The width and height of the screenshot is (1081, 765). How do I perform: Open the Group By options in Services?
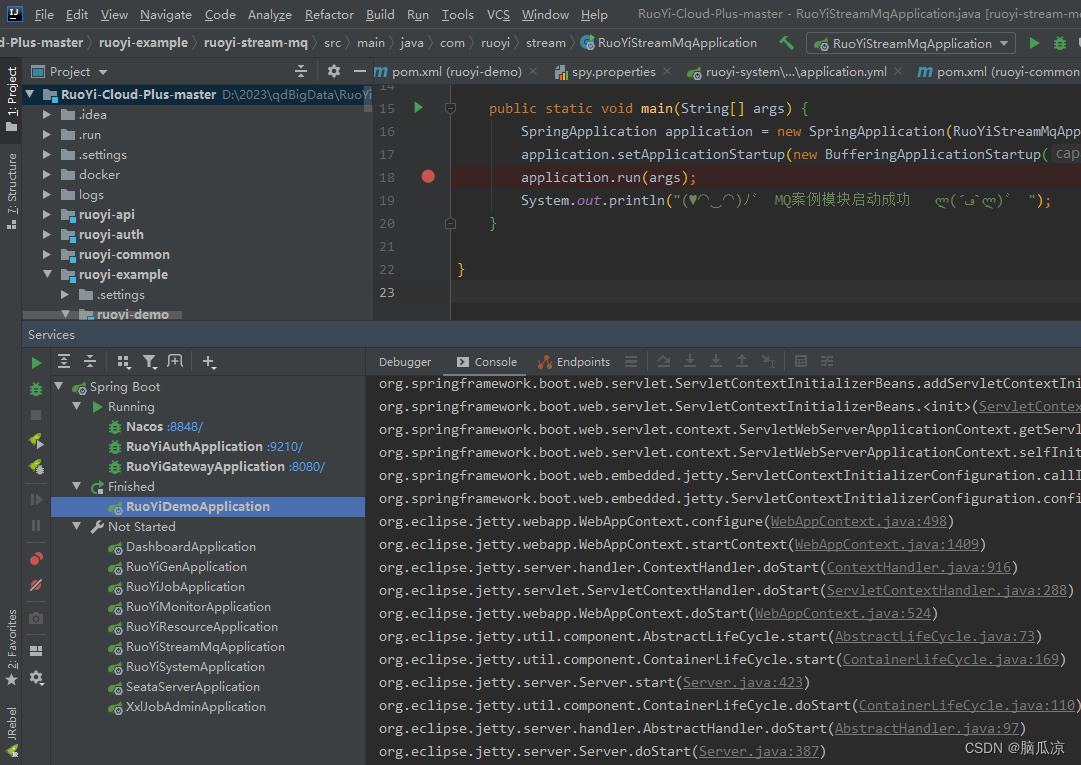123,362
